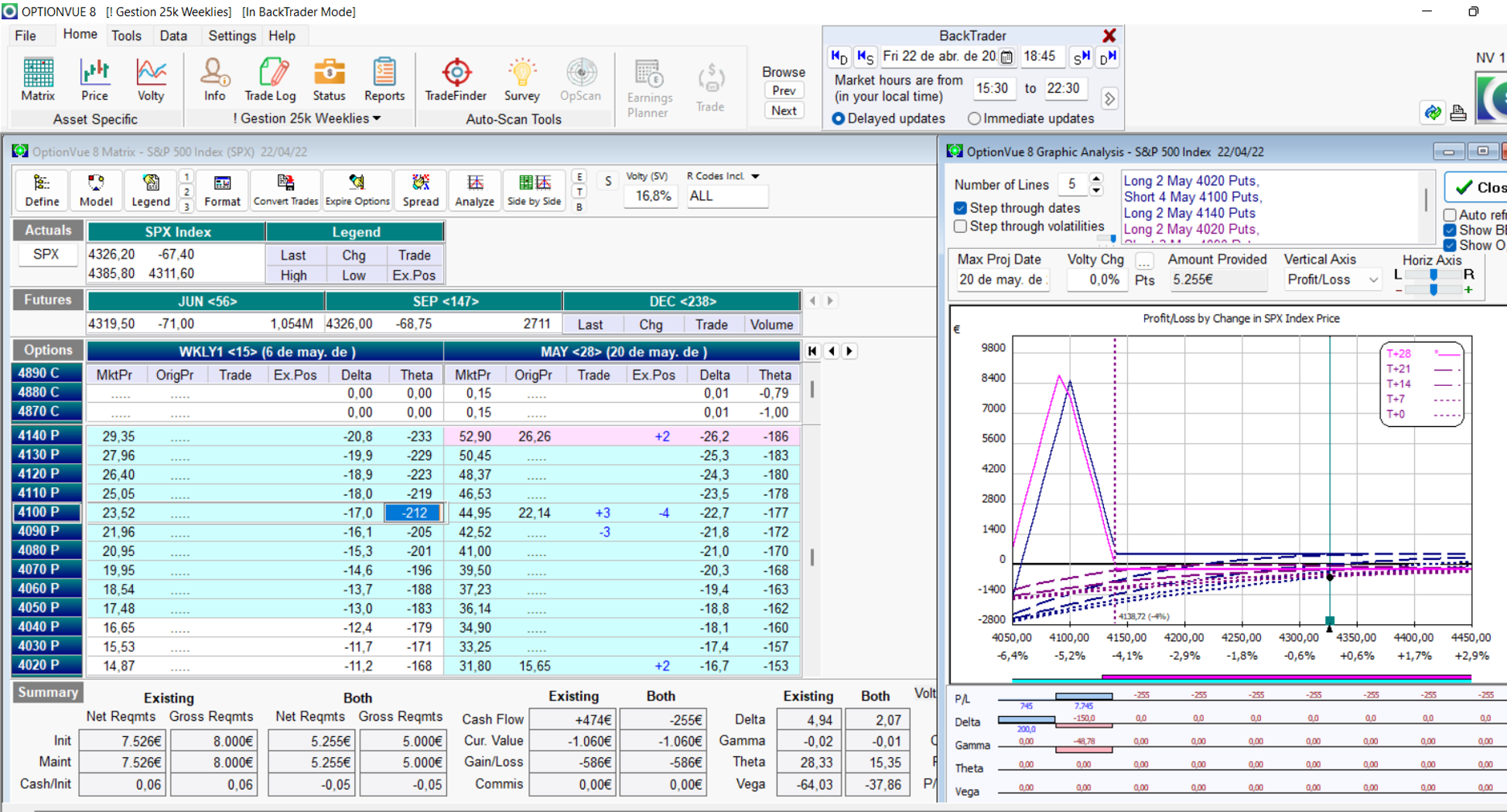Screen dimensions: 1507x812
Task: Open the Volty chart icon
Action: coord(151,80)
